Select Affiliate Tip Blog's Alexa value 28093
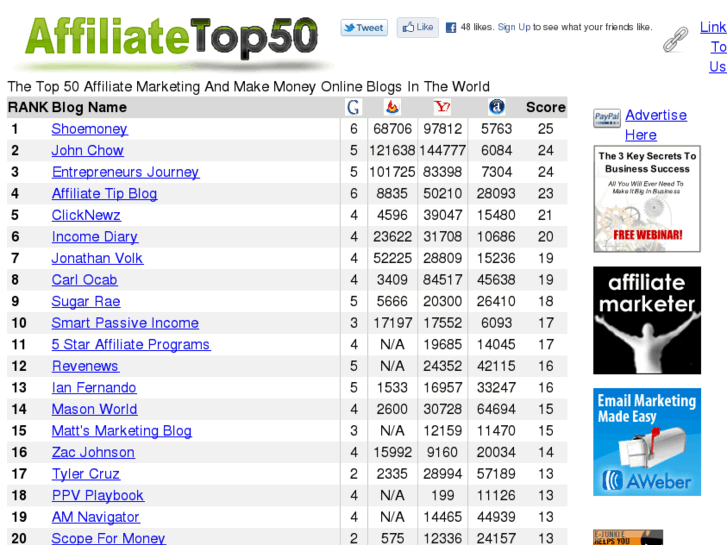This screenshot has height=545, width=727. pos(496,193)
